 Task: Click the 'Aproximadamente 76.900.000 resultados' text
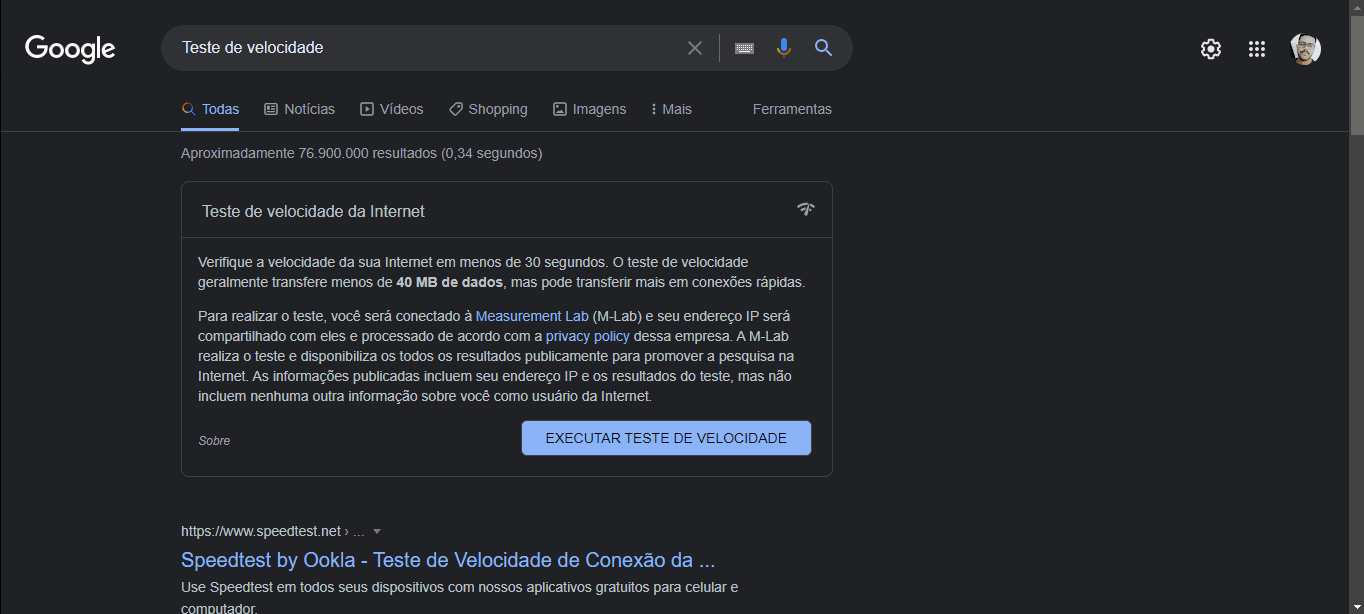tap(361, 153)
